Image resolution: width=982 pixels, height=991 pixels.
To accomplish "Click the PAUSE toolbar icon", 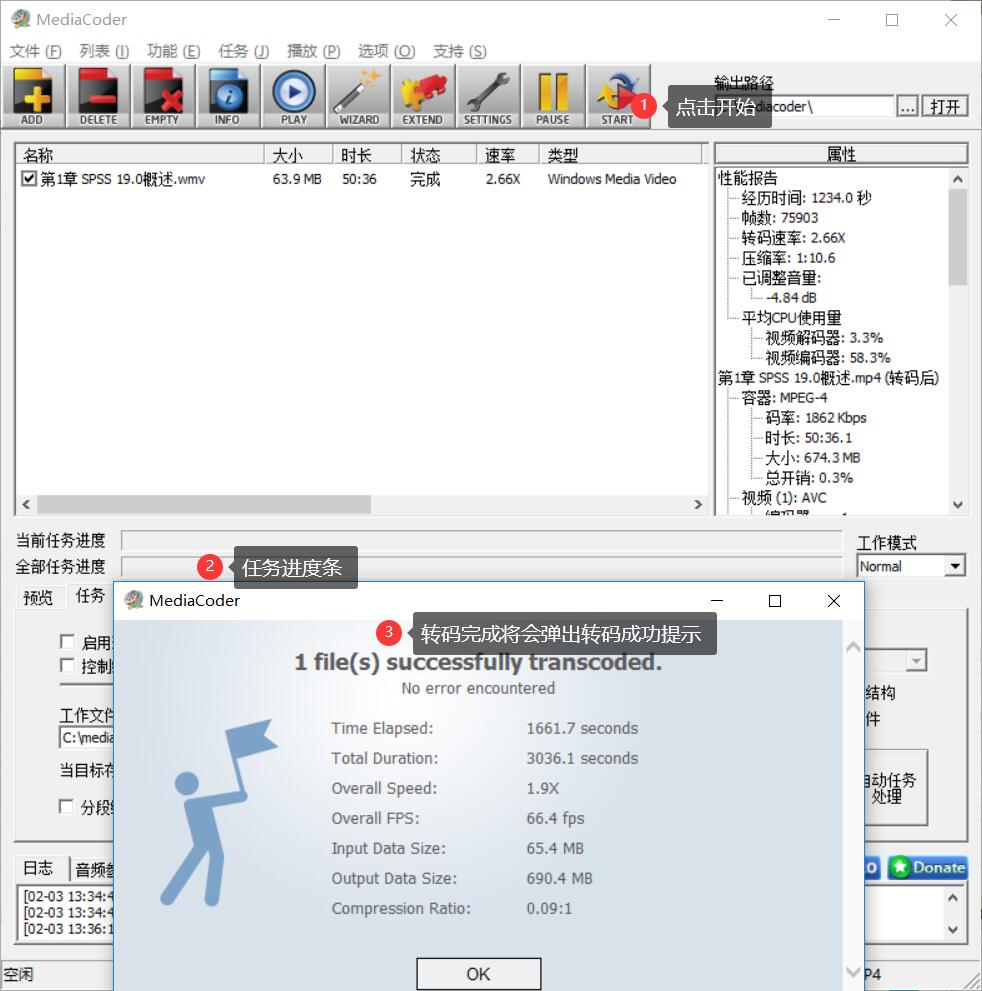I will (552, 96).
